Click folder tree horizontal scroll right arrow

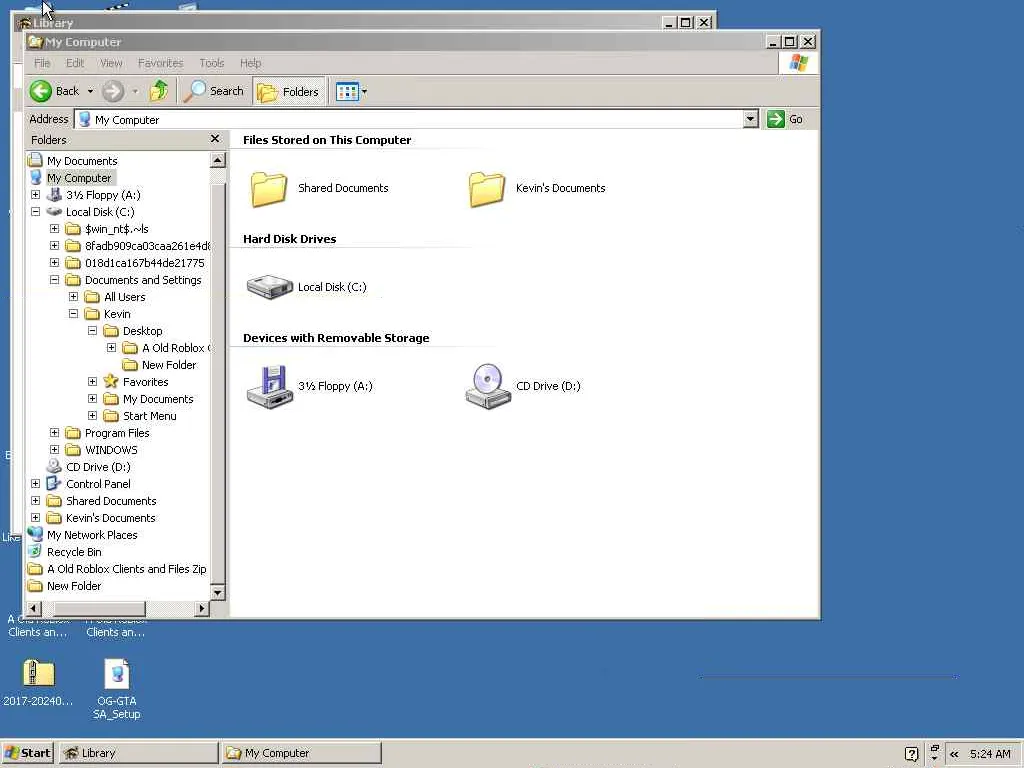tap(202, 609)
